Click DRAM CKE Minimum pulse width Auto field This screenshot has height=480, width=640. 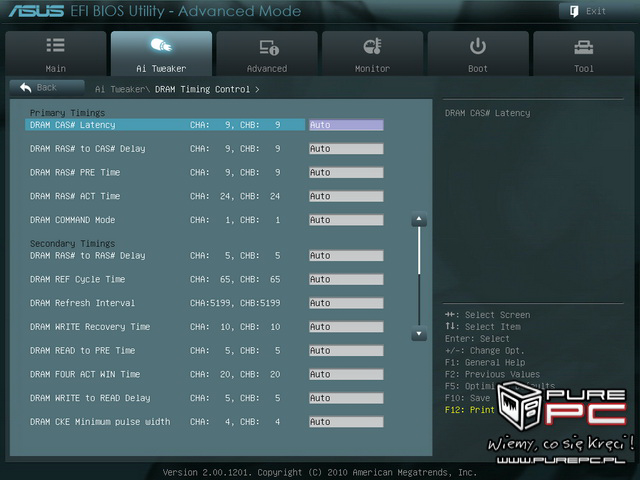(x=346, y=422)
